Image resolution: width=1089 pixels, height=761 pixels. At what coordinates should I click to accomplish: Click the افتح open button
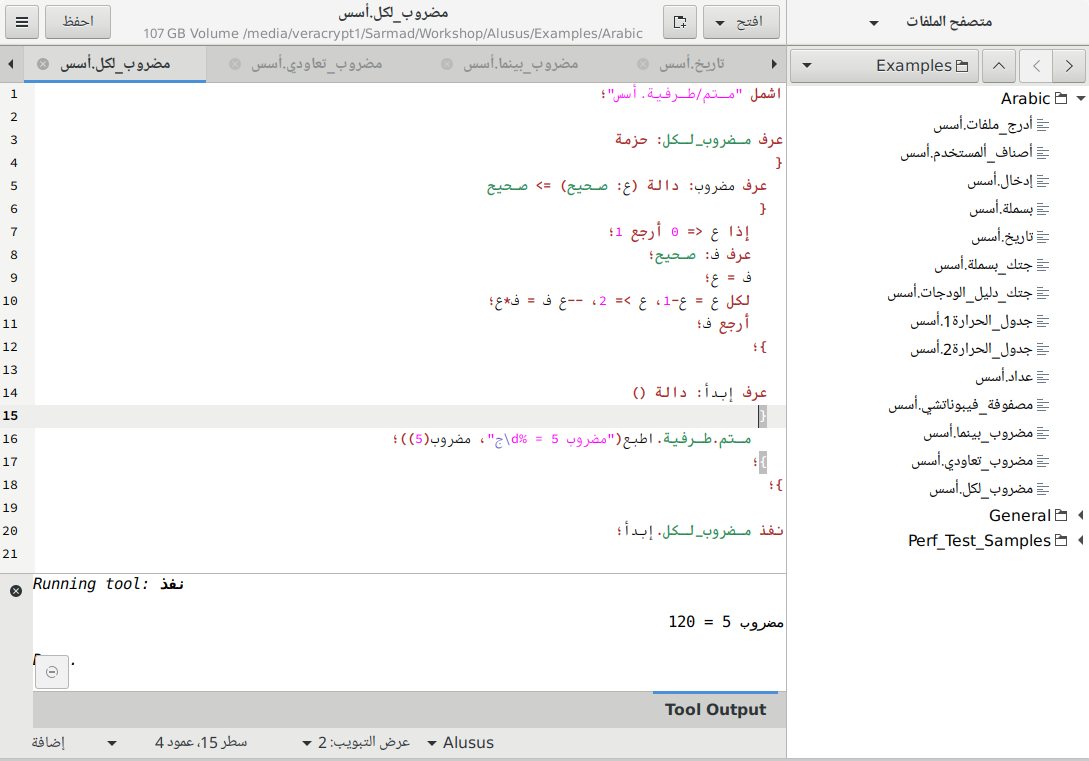(x=741, y=21)
